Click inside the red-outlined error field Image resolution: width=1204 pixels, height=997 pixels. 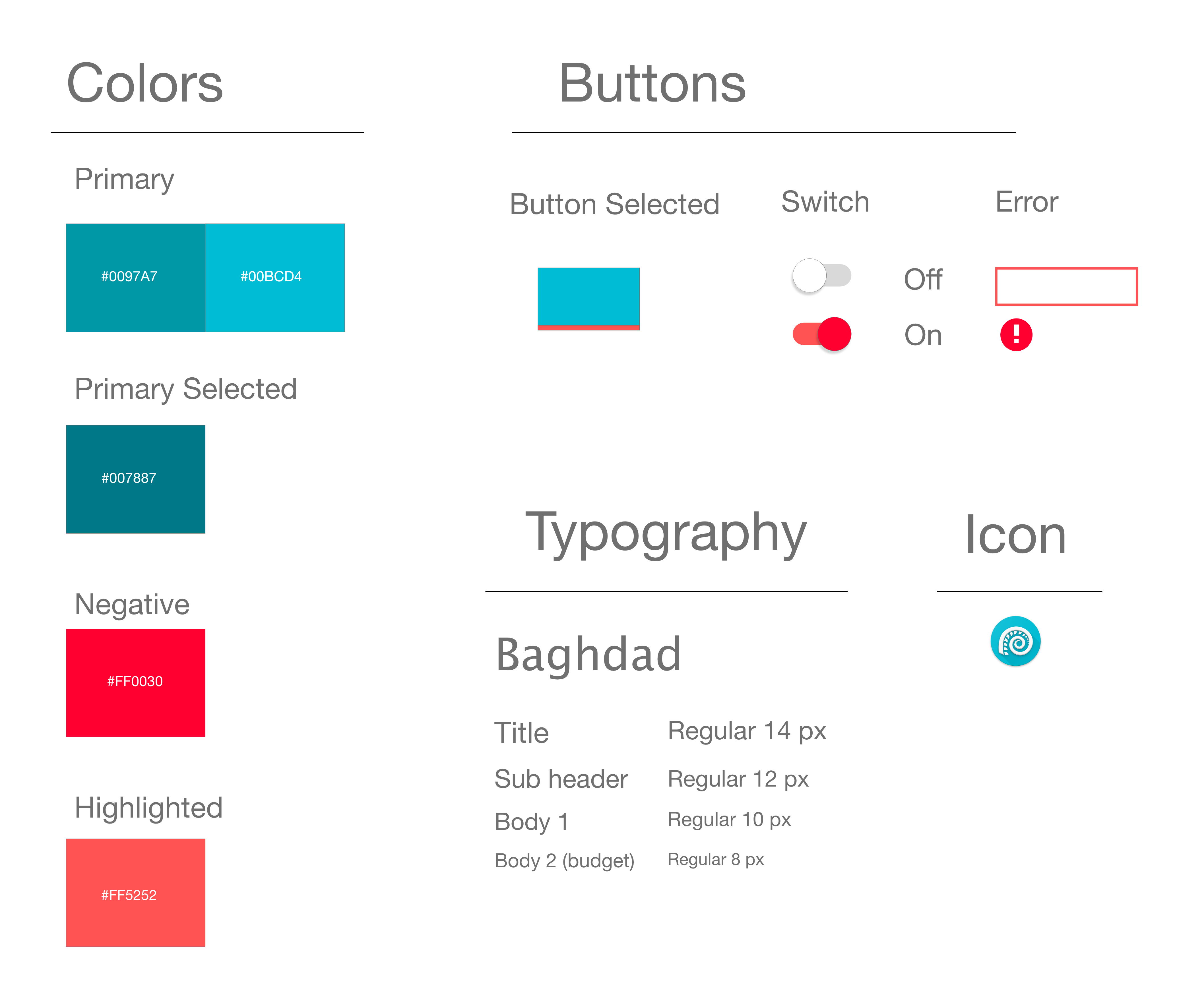(1066, 286)
